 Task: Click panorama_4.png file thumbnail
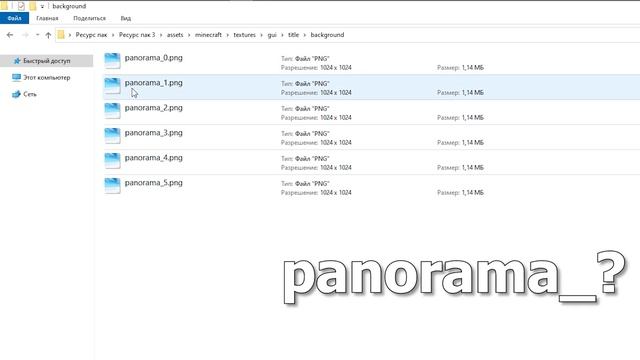pos(112,161)
